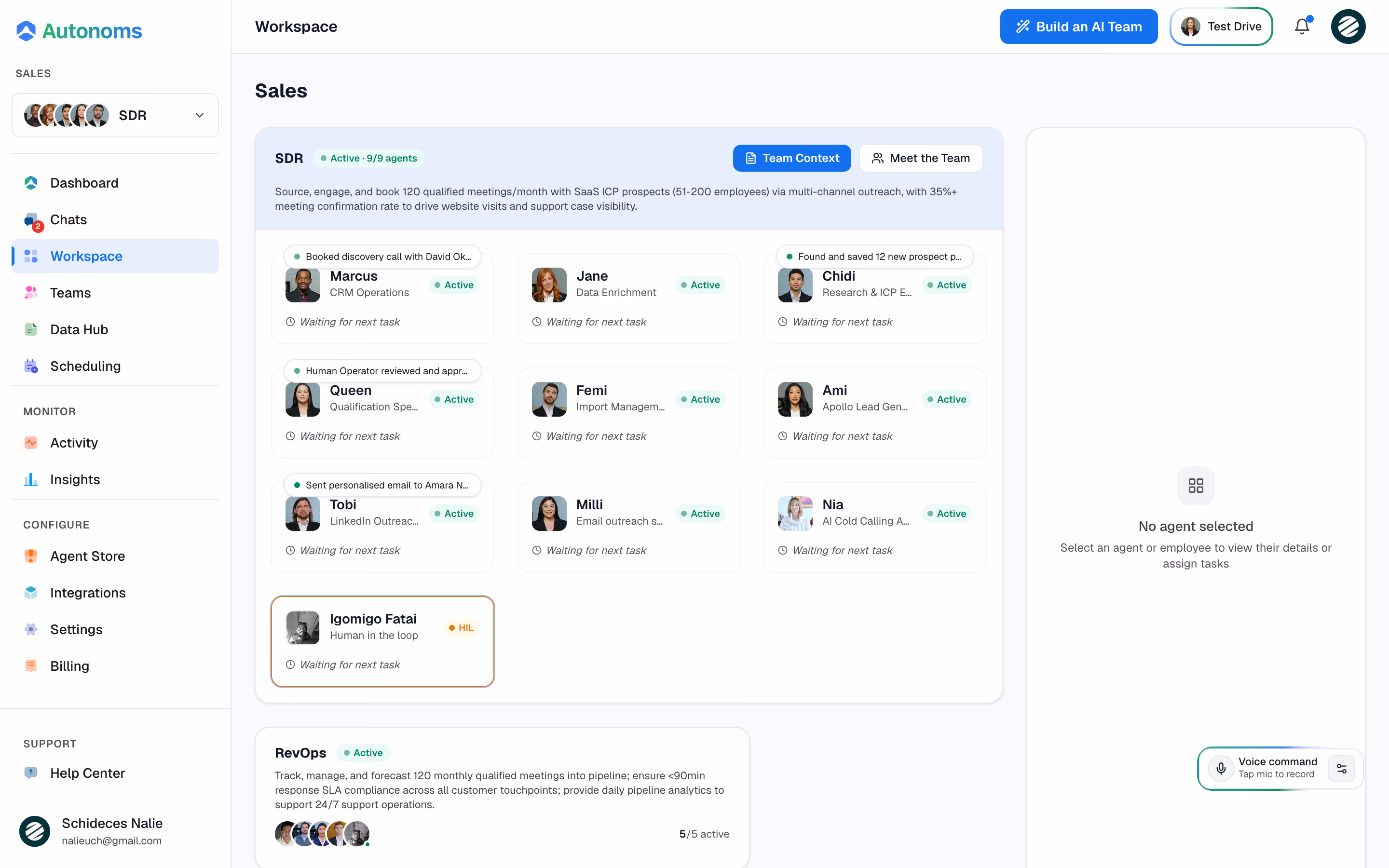Select Chidi's avatar thumbnail
Viewport: 1389px width, 868px height.
point(795,285)
